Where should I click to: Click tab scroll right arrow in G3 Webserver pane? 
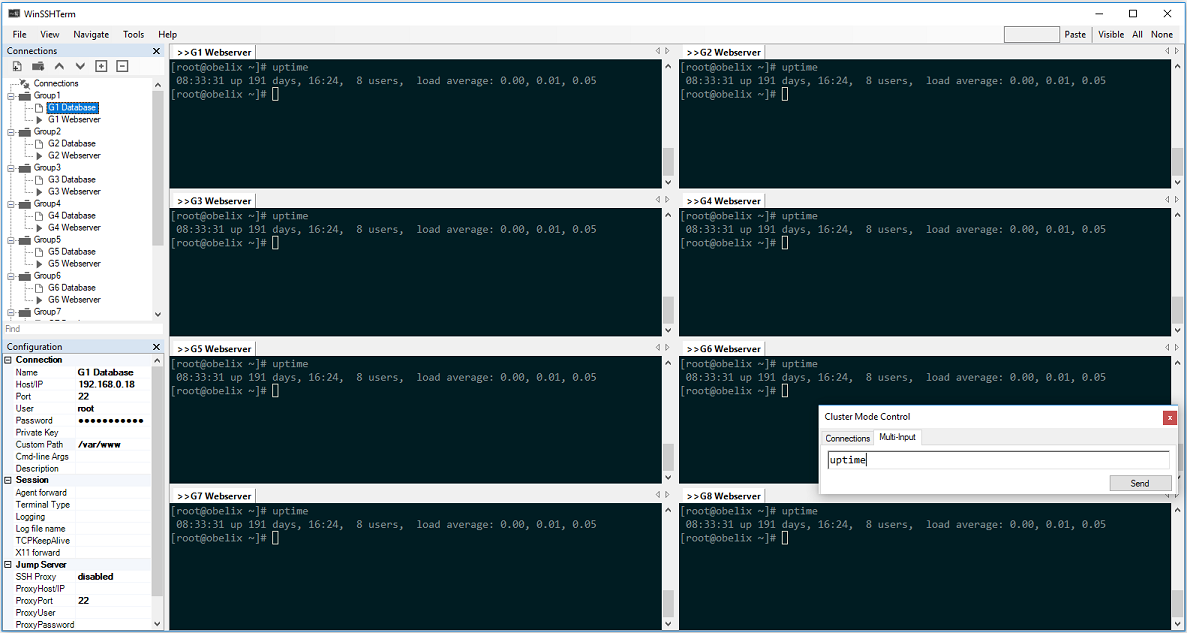click(667, 200)
